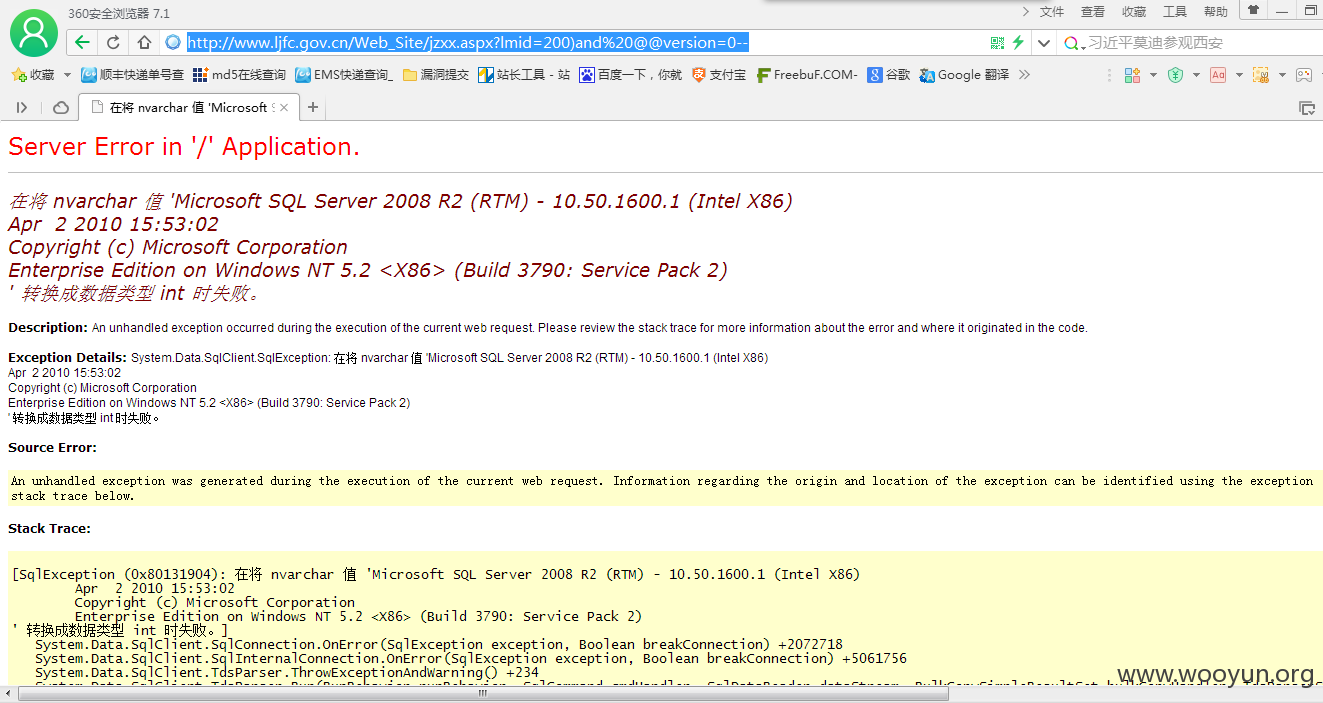1323x703 pixels.
Task: Open the EMS快递查询 bookmark
Action: (x=344, y=75)
